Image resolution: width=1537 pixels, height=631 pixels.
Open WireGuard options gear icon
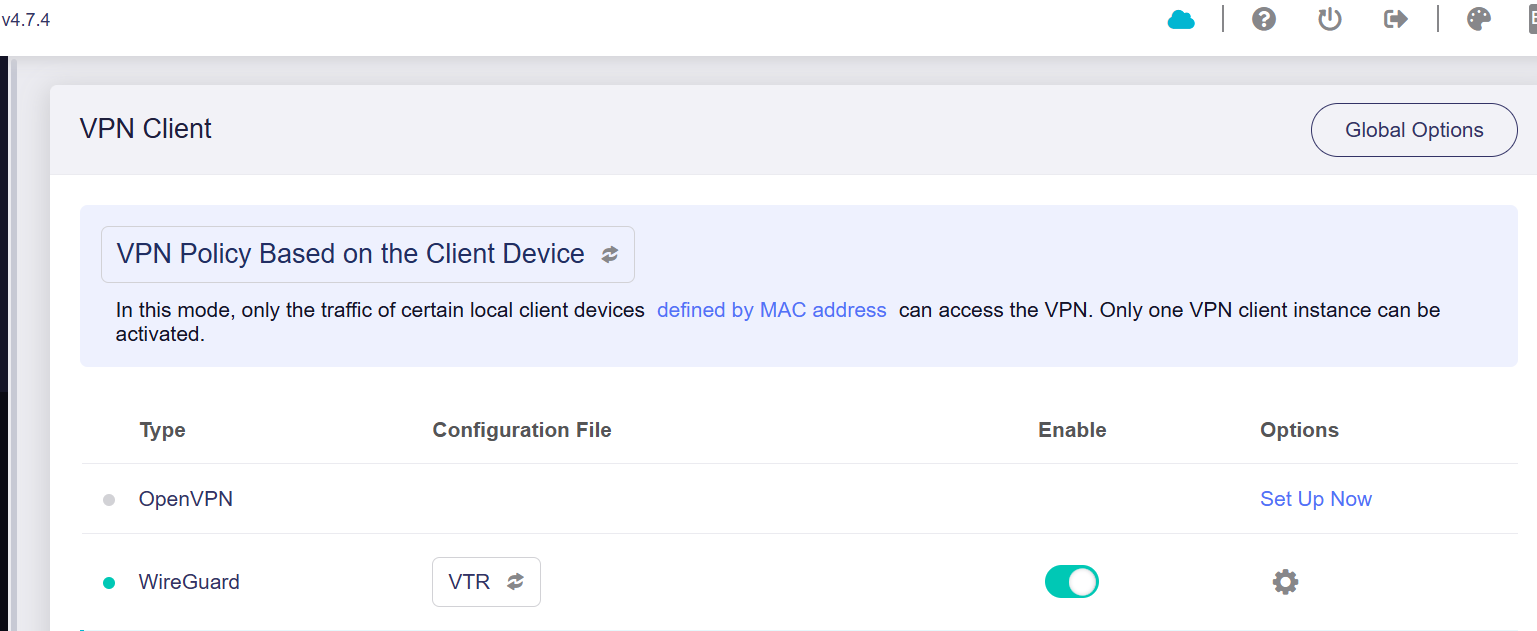click(1285, 582)
